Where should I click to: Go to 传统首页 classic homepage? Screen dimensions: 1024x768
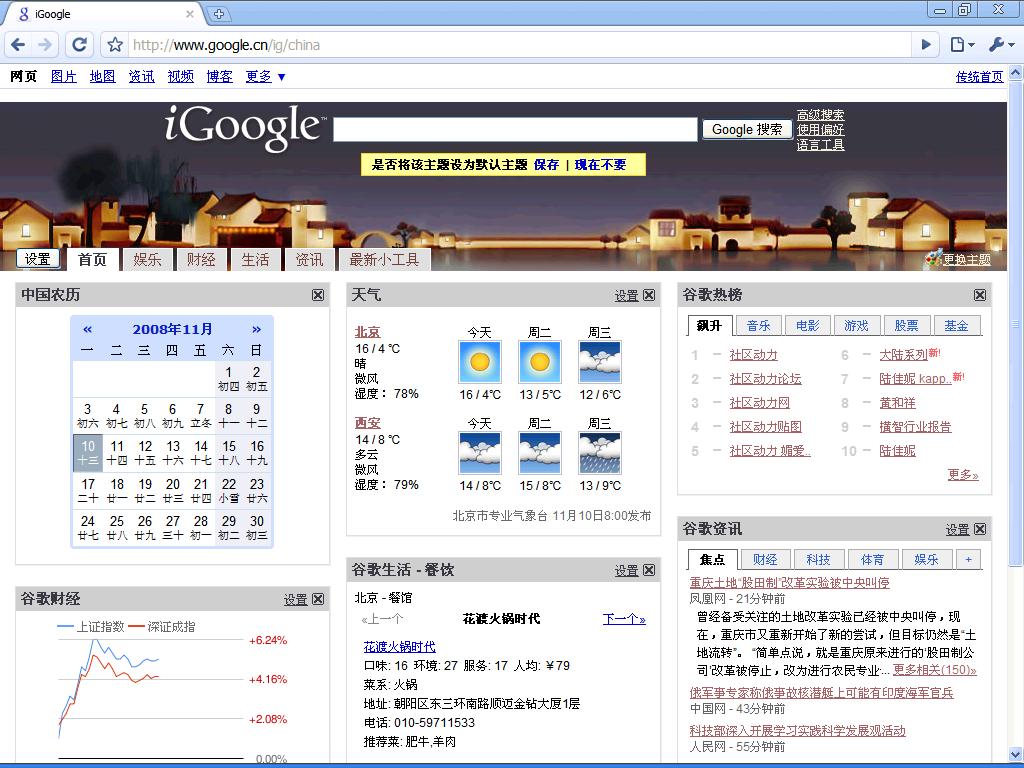pos(980,76)
